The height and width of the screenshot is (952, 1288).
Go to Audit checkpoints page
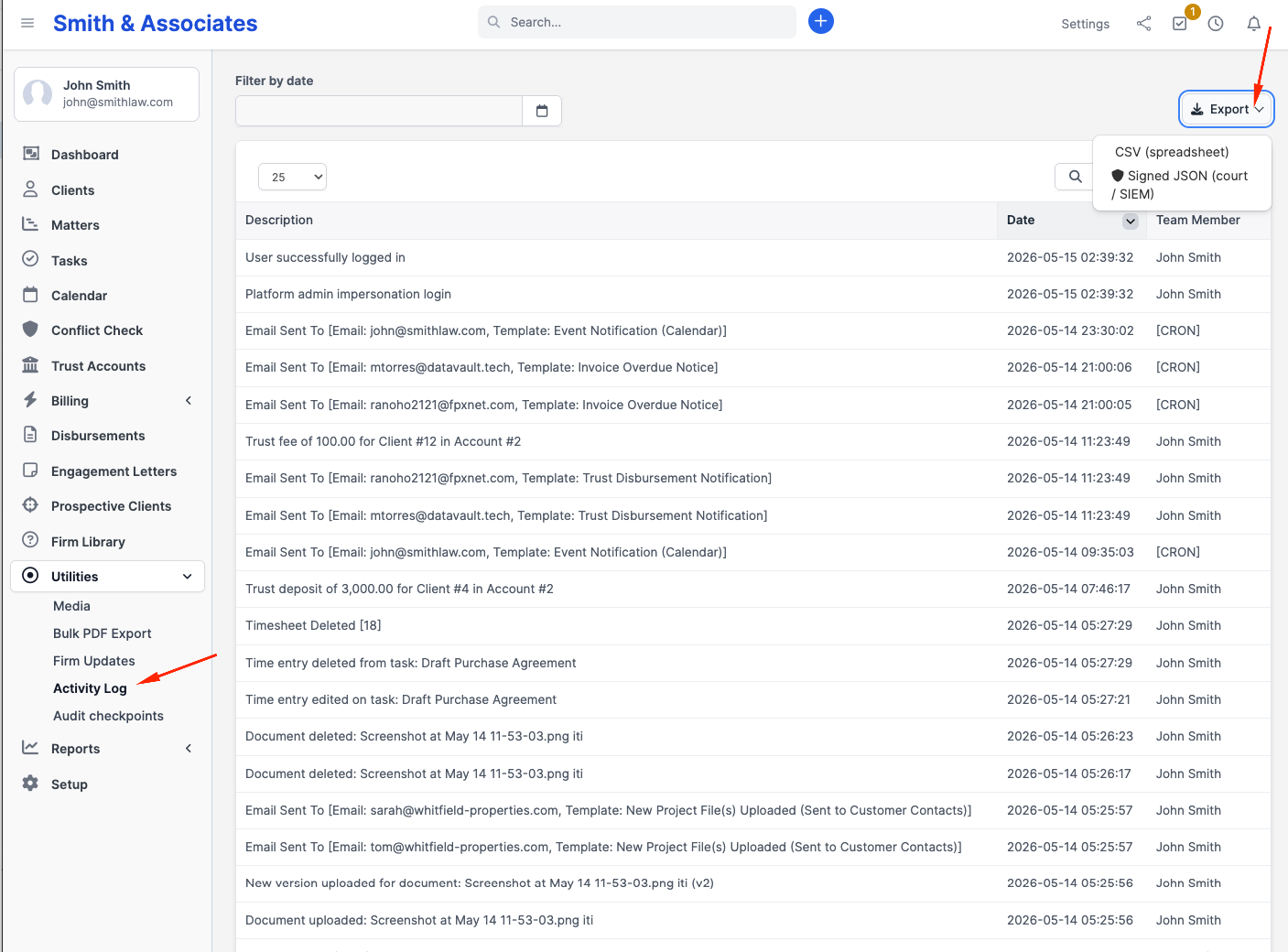(x=108, y=716)
